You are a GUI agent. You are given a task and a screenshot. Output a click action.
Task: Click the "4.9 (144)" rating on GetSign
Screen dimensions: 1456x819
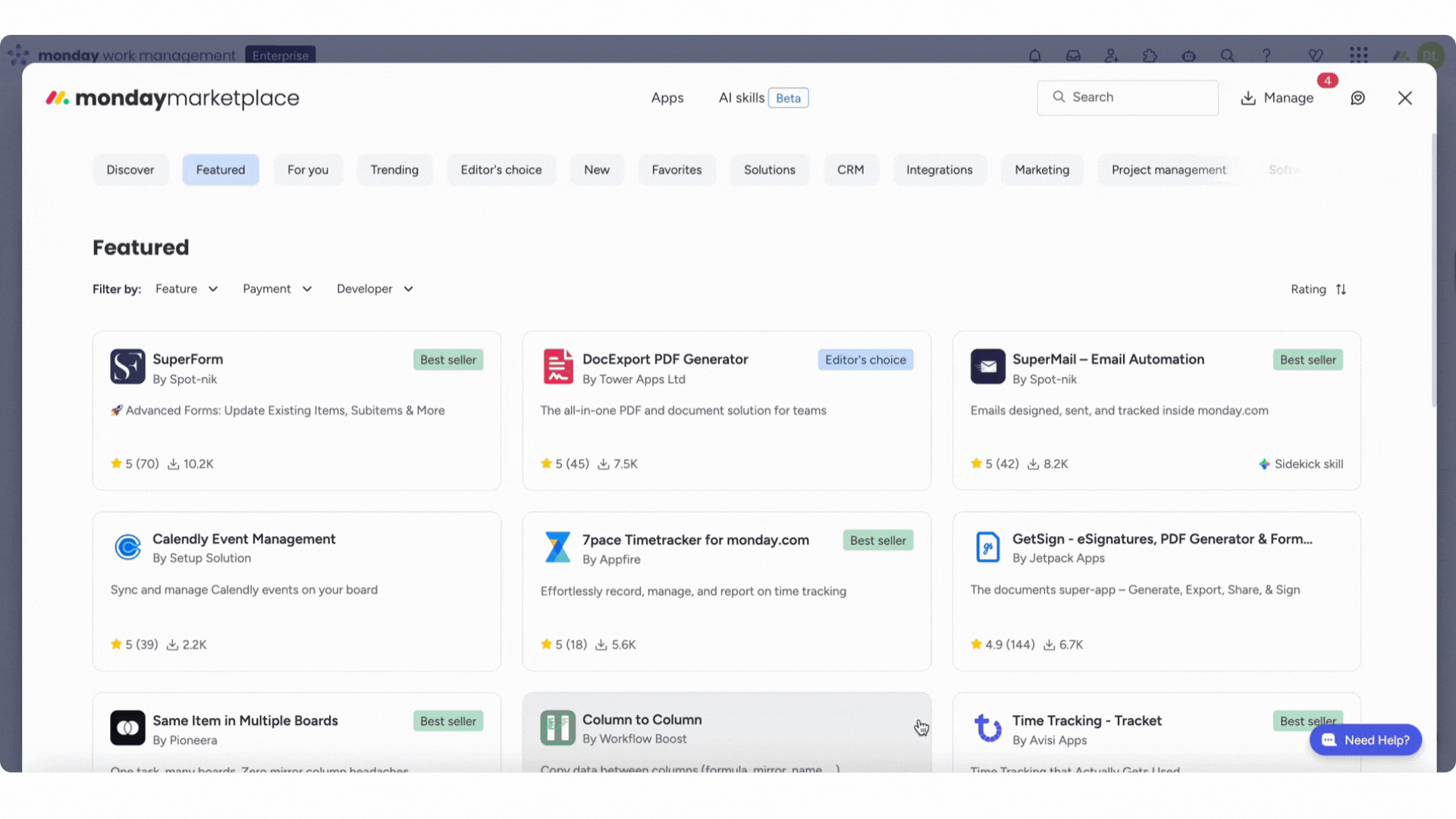1003,645
